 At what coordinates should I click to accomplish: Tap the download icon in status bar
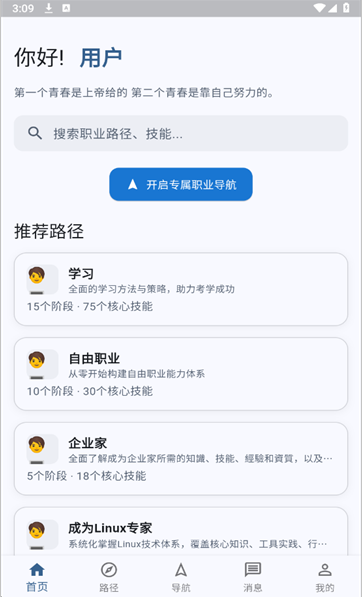coord(49,8)
